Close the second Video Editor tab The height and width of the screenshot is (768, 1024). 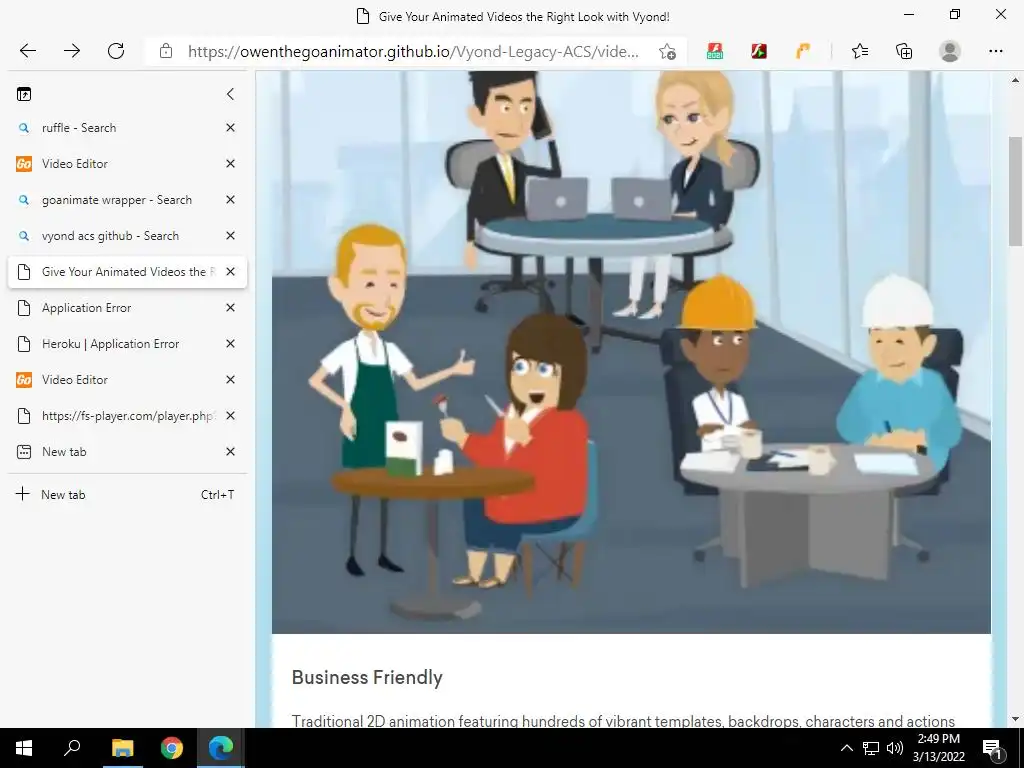point(230,379)
